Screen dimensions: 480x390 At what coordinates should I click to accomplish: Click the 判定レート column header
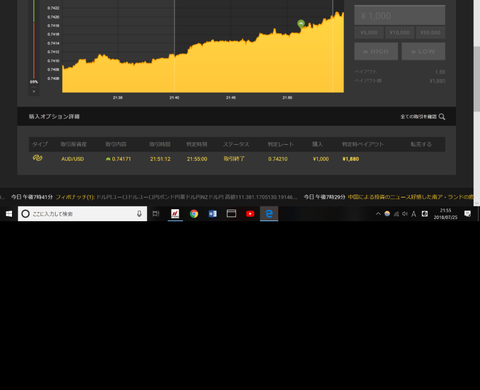281,144
